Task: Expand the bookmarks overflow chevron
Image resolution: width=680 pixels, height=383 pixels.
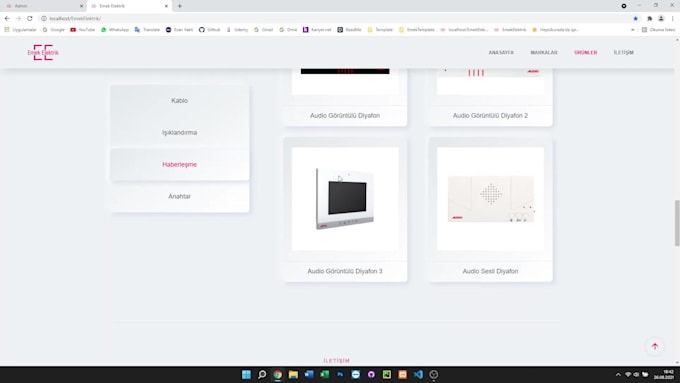Action: click(633, 30)
